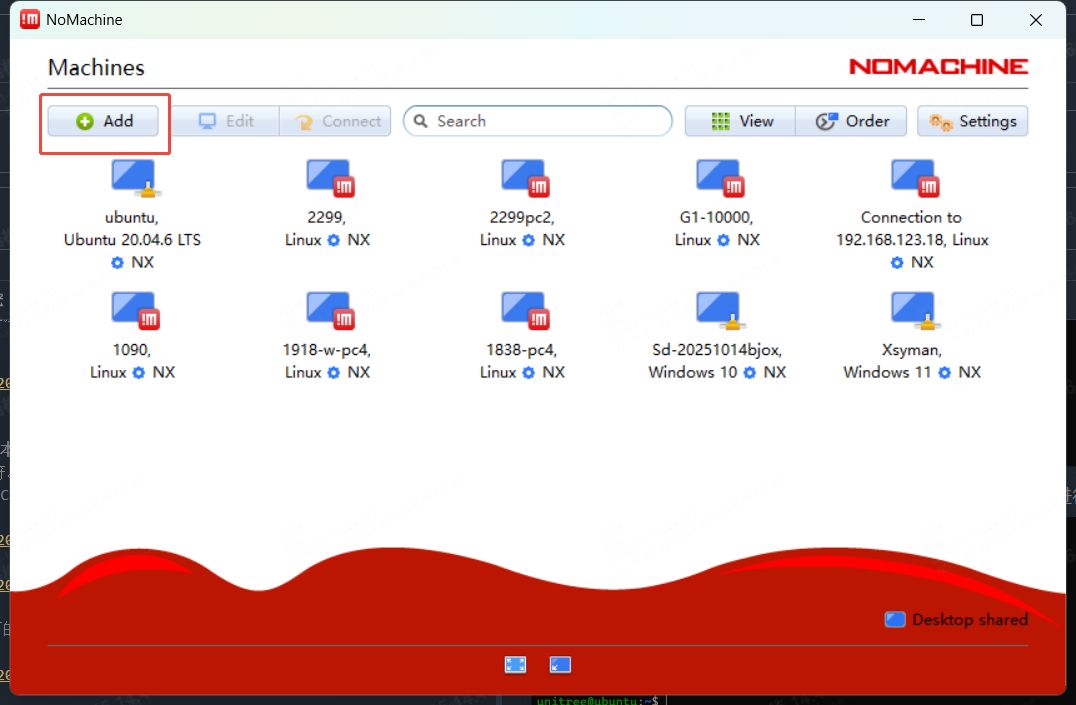1076x705 pixels.
Task: Click the monitor icon on Edit
Action: click(207, 122)
